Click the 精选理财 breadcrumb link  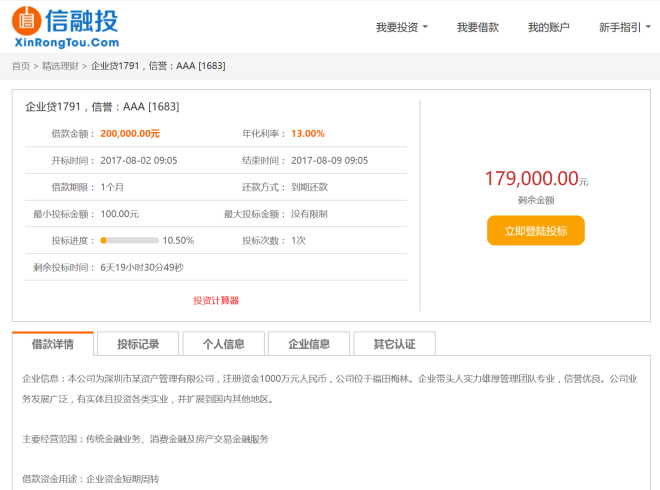click(x=60, y=66)
